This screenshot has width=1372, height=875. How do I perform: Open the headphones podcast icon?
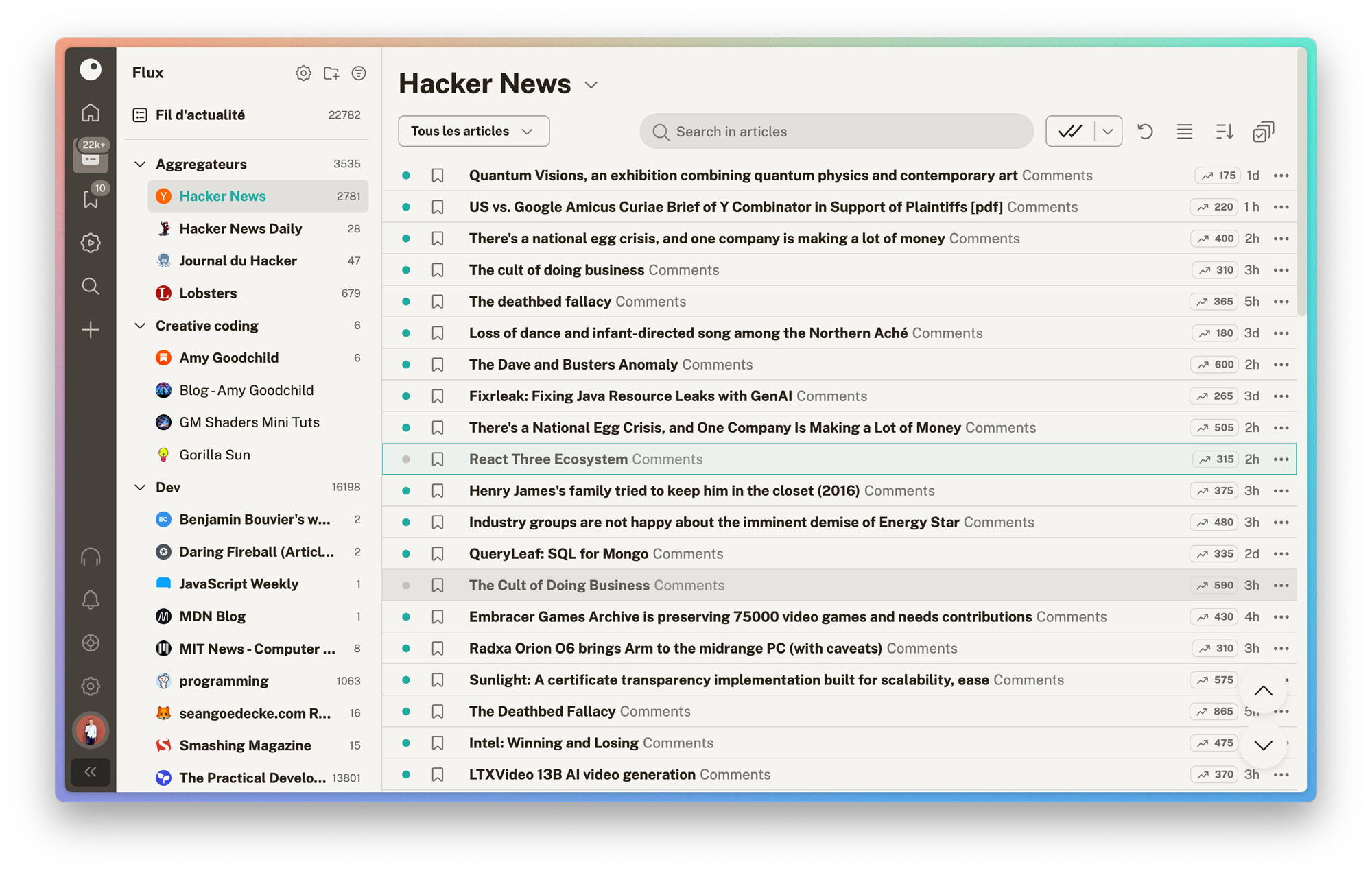91,557
